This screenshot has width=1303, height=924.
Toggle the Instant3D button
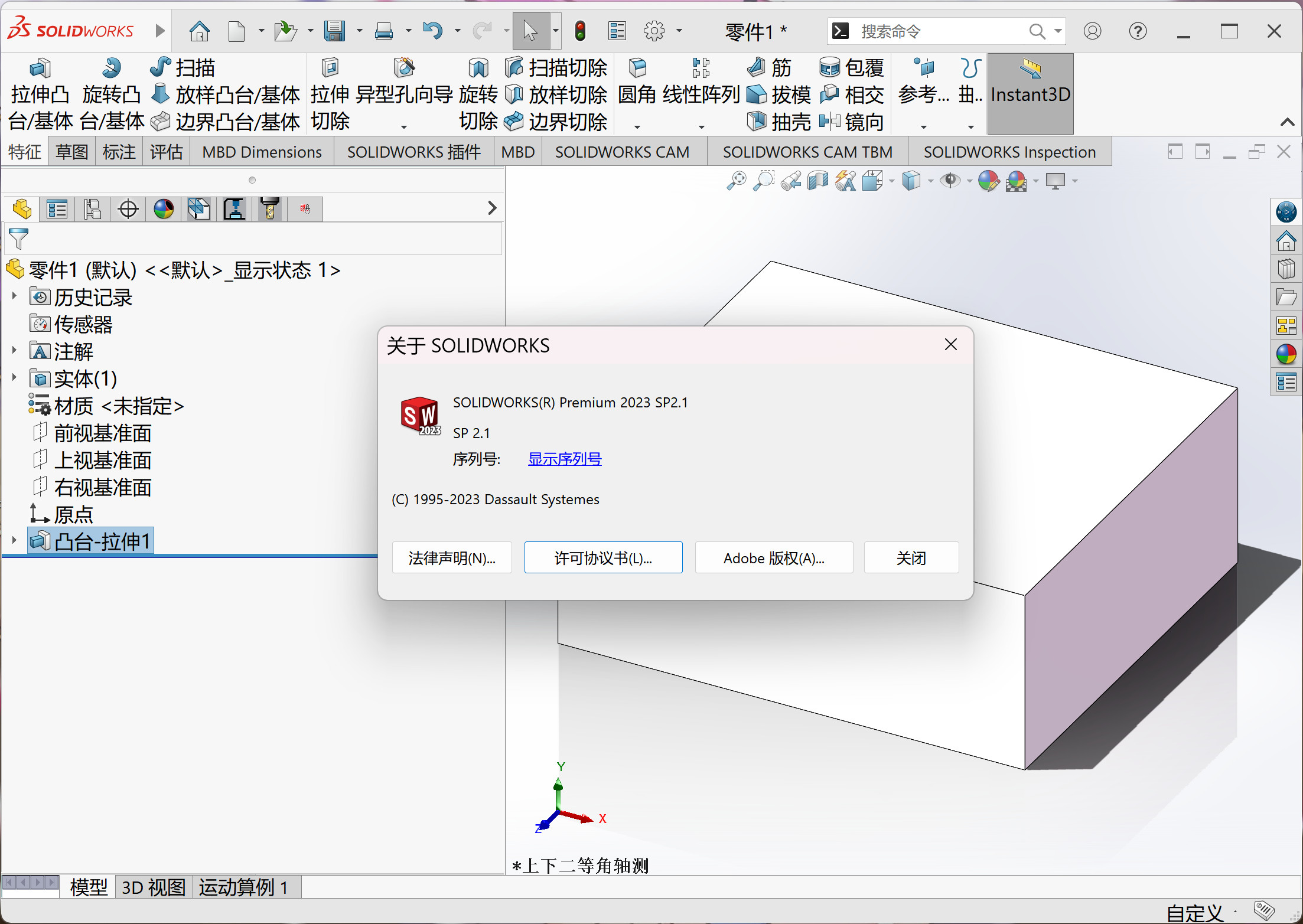point(1030,93)
